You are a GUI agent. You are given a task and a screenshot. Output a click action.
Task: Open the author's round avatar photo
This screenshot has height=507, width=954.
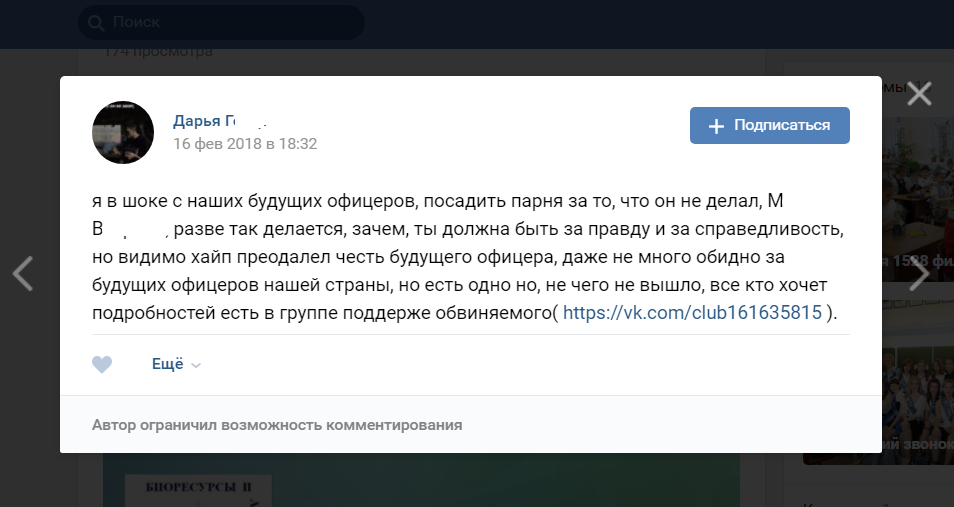tap(123, 132)
